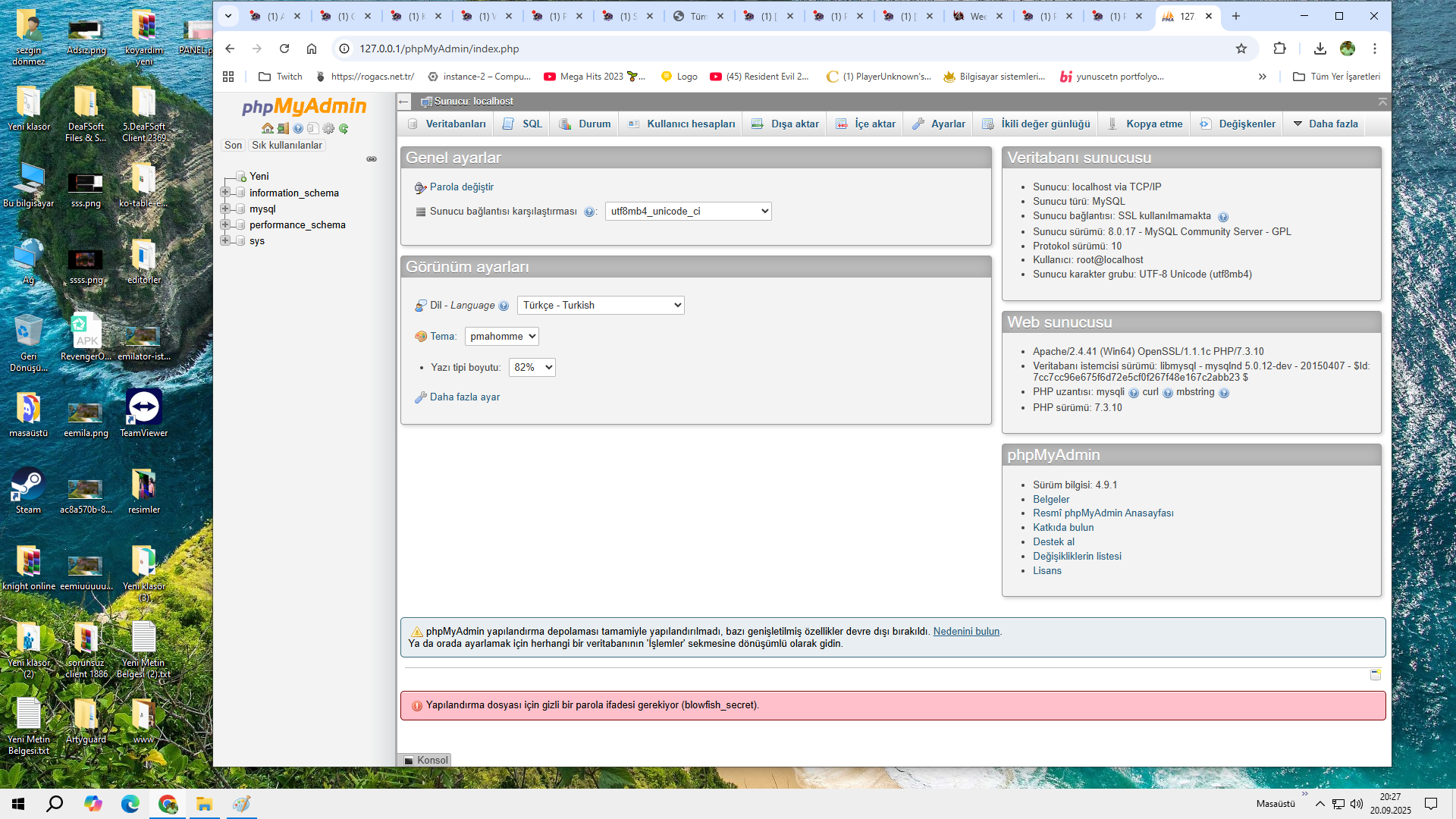
Task: Show more bookmarks with double chevron
Action: click(1263, 77)
